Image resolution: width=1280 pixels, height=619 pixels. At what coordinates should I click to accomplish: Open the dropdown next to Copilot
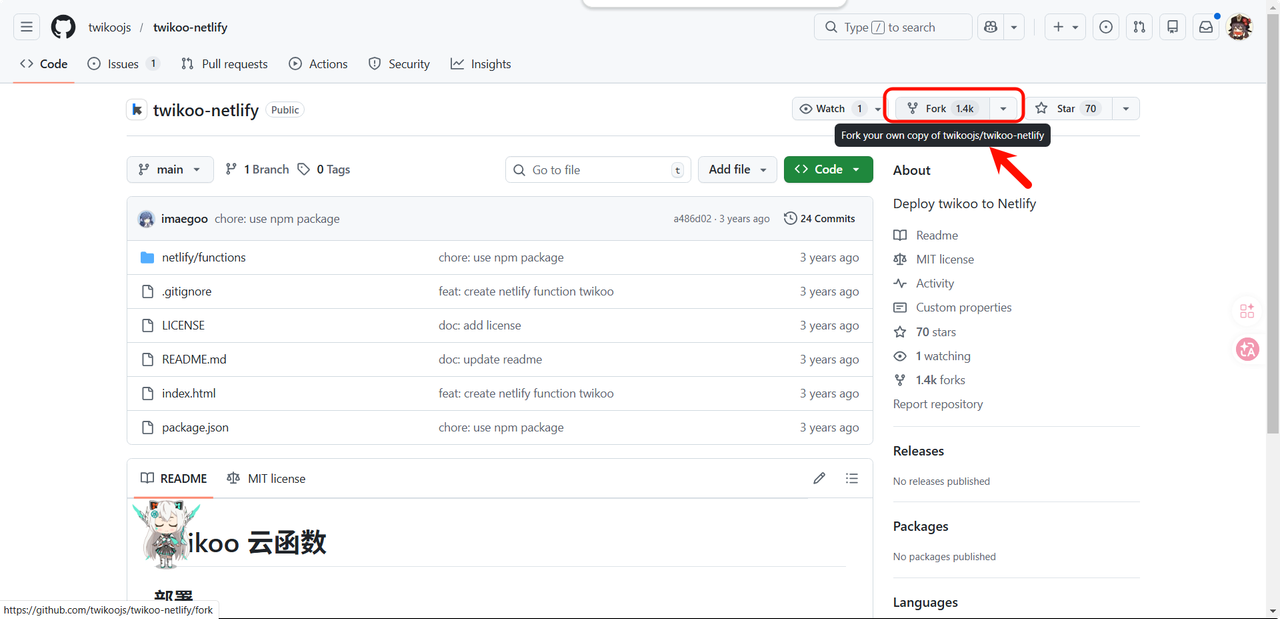pos(1014,27)
